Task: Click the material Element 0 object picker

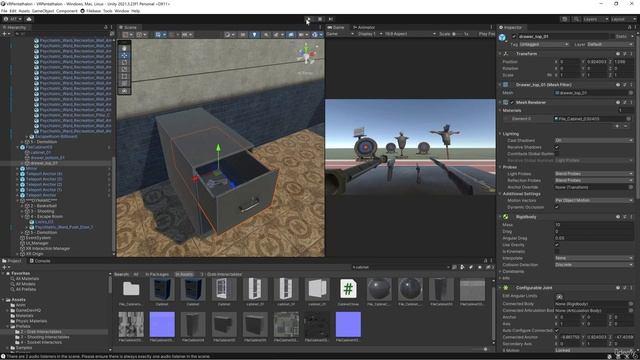Action: click(x=629, y=119)
